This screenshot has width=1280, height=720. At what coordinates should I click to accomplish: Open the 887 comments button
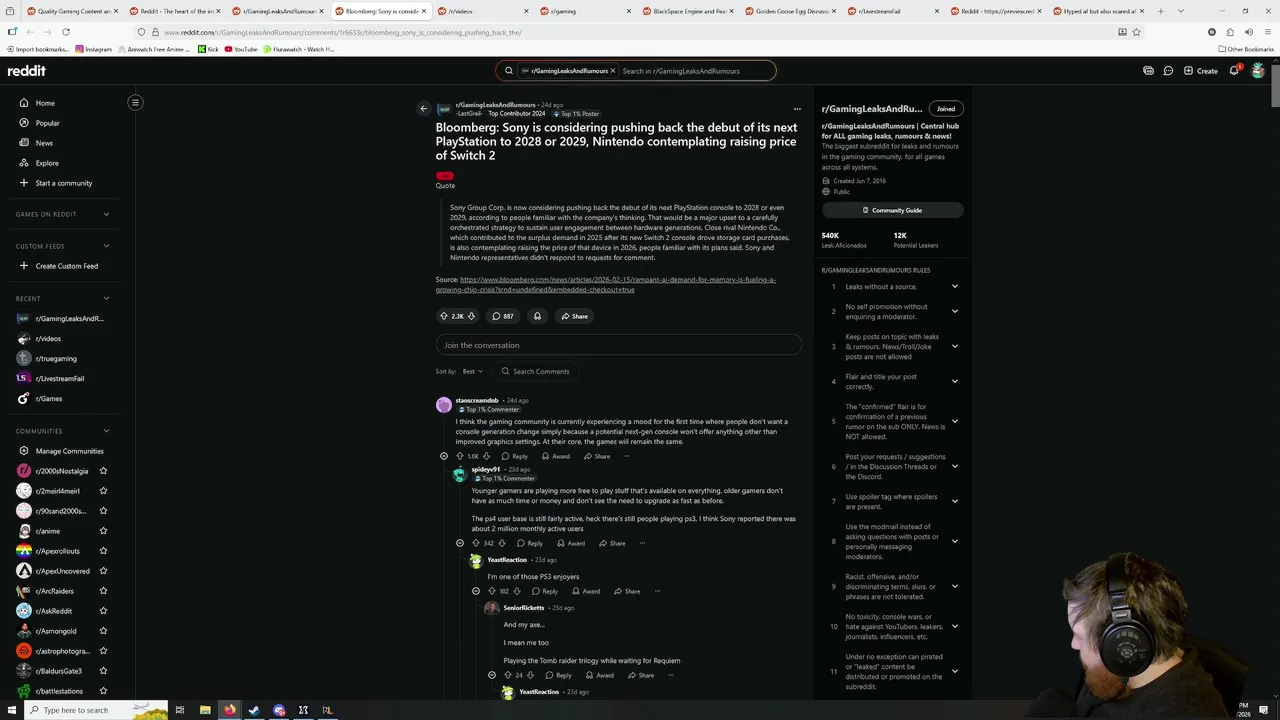click(x=503, y=316)
